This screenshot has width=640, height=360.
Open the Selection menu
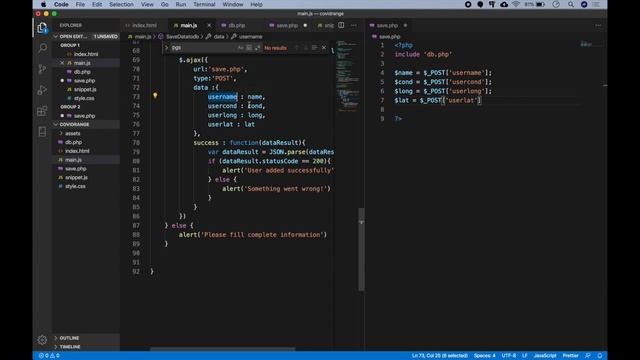pyautogui.click(x=121, y=4)
